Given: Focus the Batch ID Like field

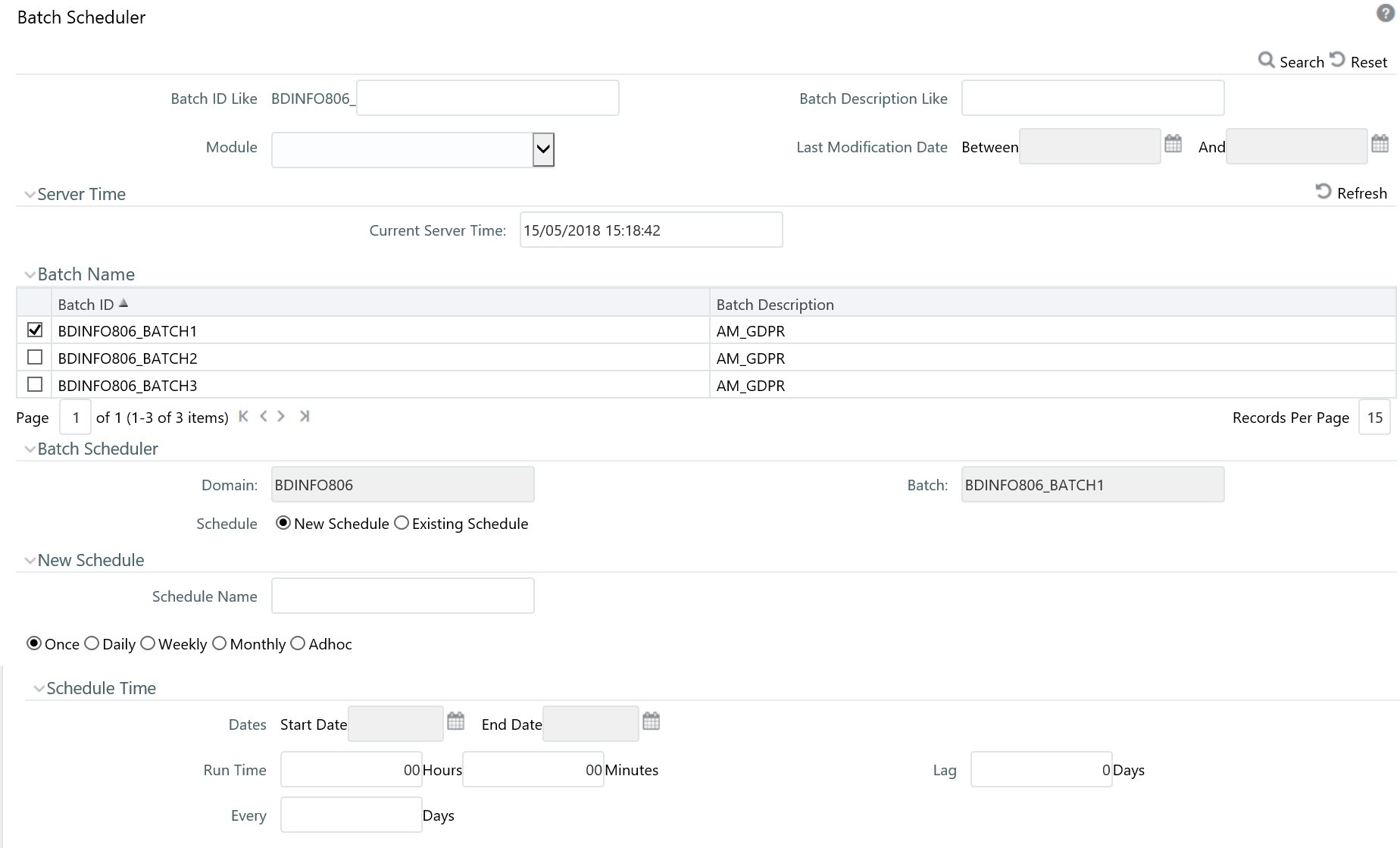Looking at the screenshot, I should pyautogui.click(x=488, y=98).
